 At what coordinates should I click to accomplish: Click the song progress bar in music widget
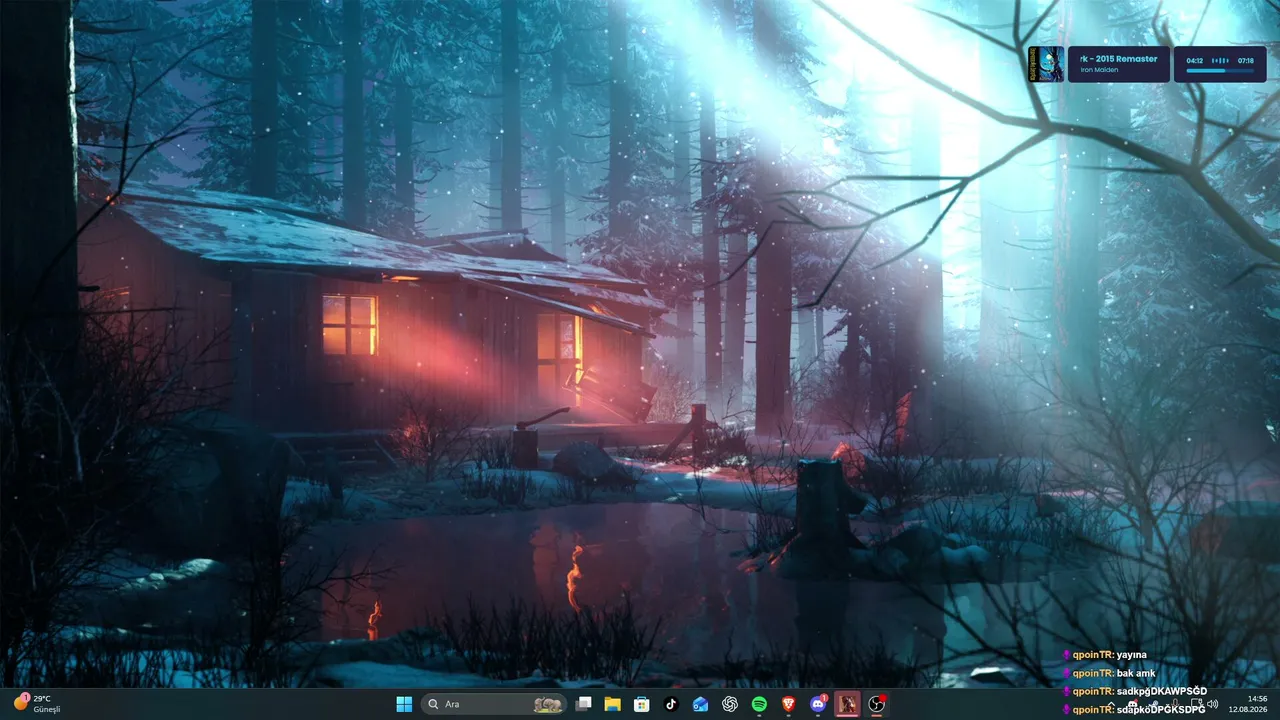click(x=1220, y=70)
